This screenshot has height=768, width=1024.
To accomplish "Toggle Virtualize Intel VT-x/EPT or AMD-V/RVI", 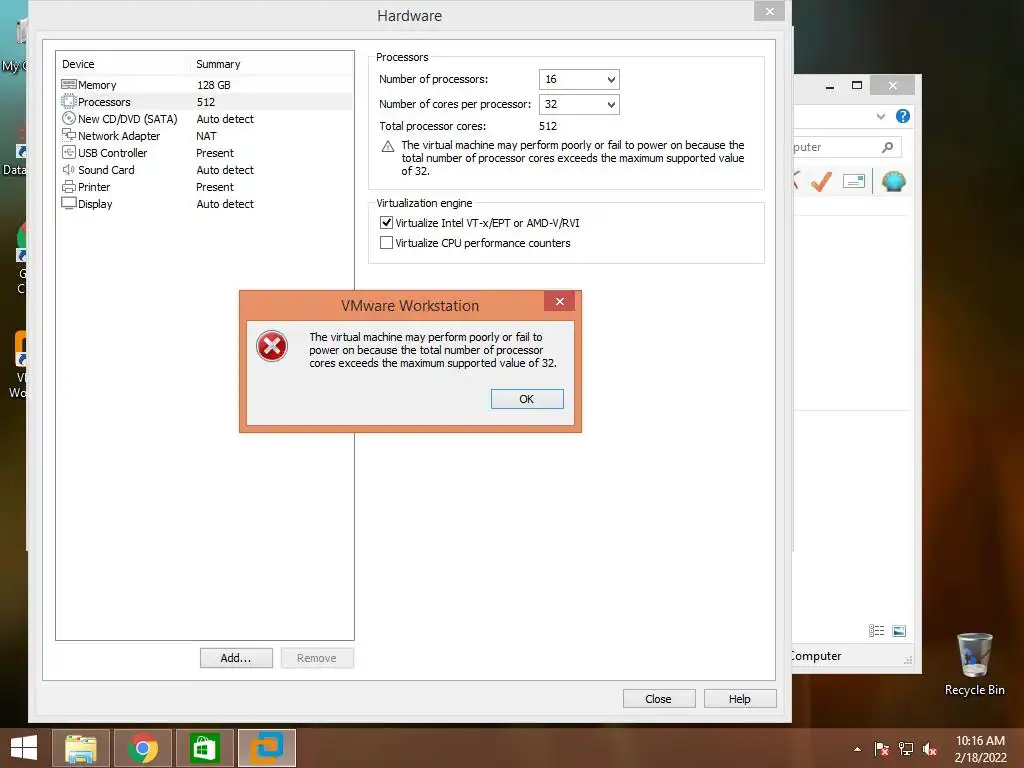I will pyautogui.click(x=387, y=223).
